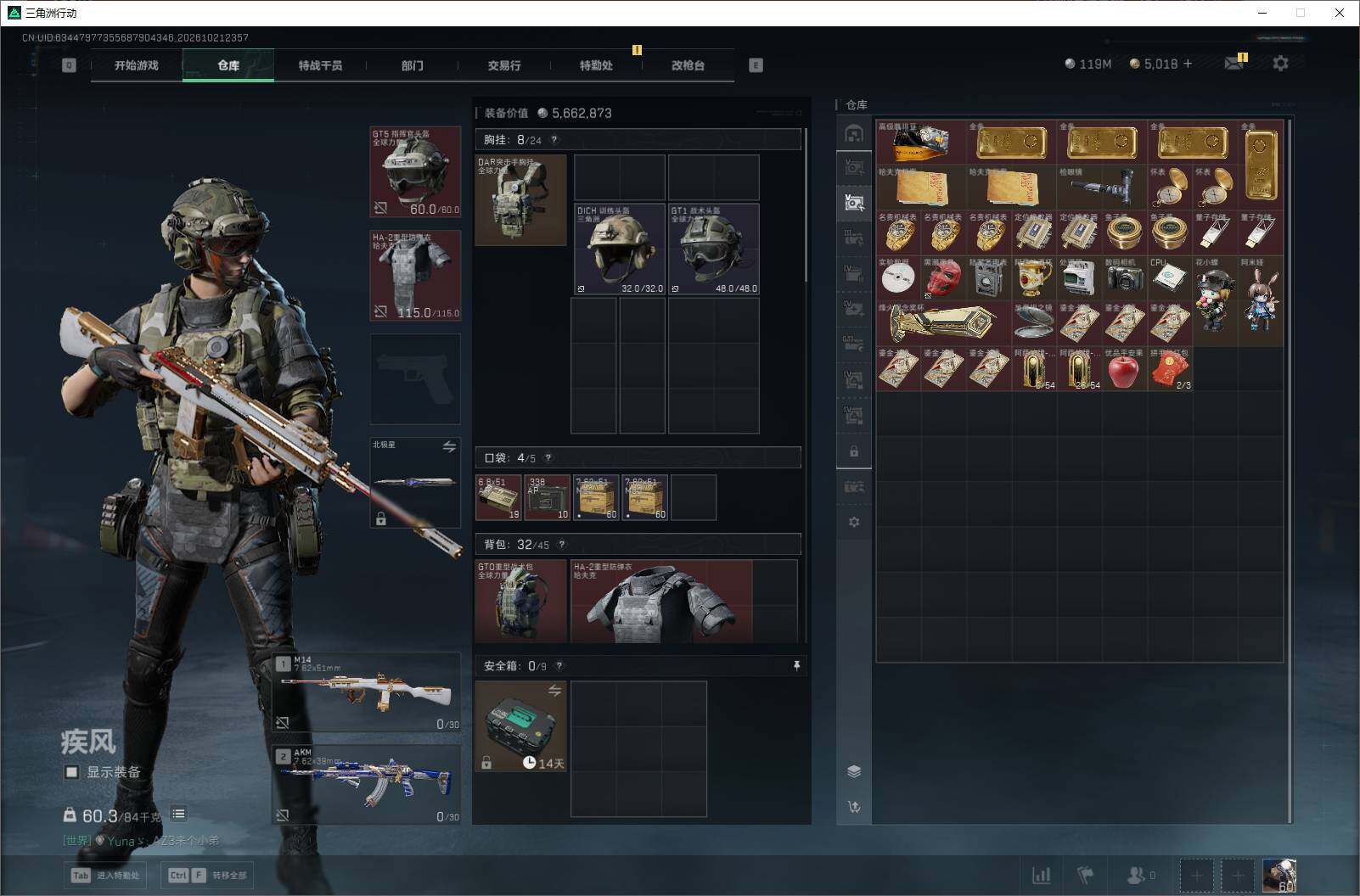Open the settings gear in top bar
The height and width of the screenshot is (896, 1360).
pyautogui.click(x=1280, y=64)
